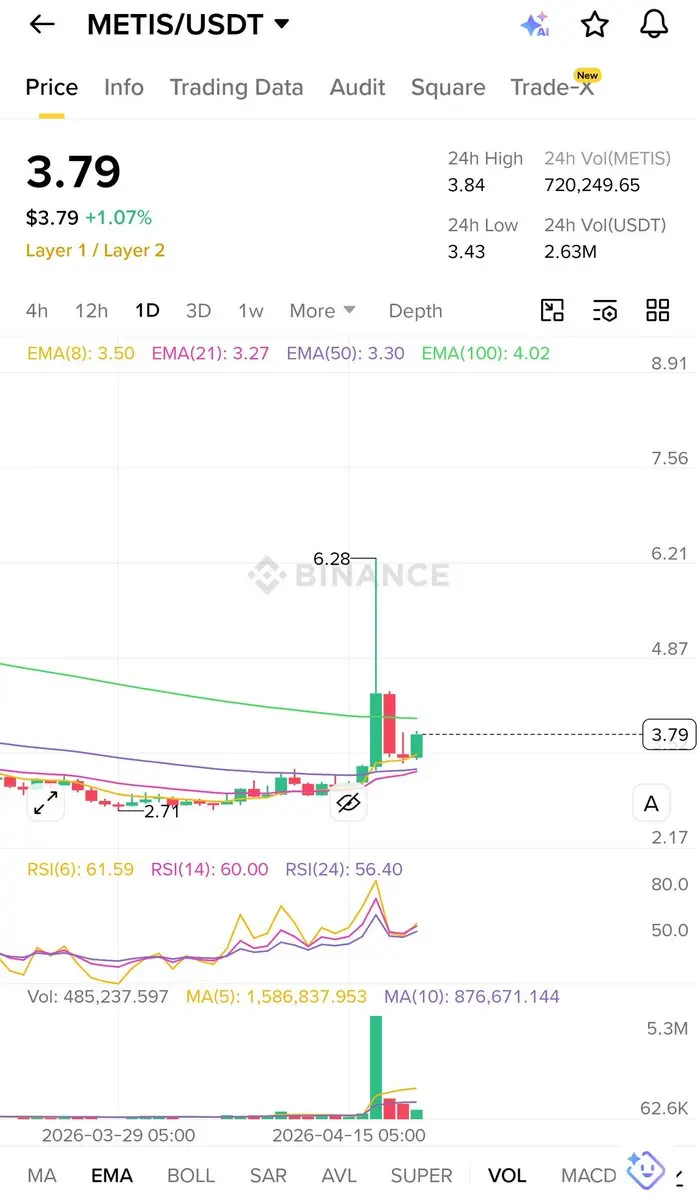This screenshot has height=1200, width=697.
Task: Open price alerts via the bell icon
Action: pos(654,25)
